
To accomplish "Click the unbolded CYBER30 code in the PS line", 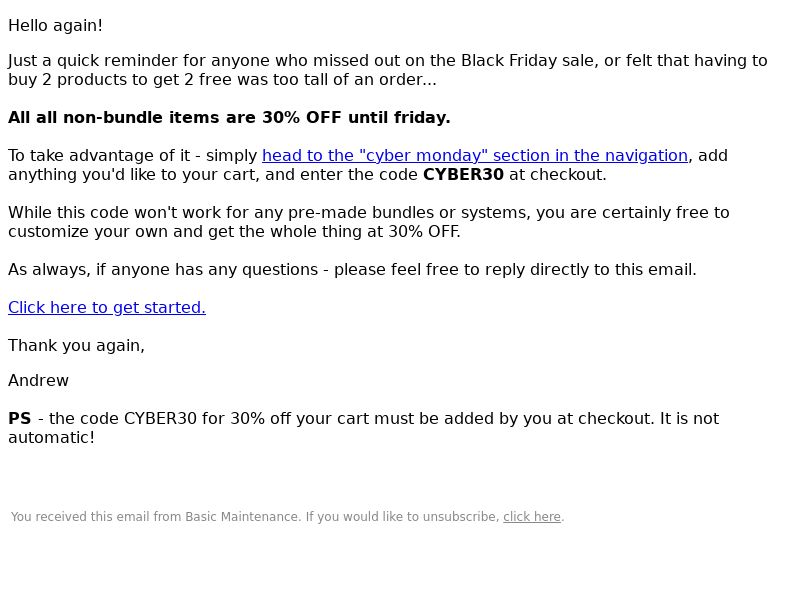I will tap(160, 418).
